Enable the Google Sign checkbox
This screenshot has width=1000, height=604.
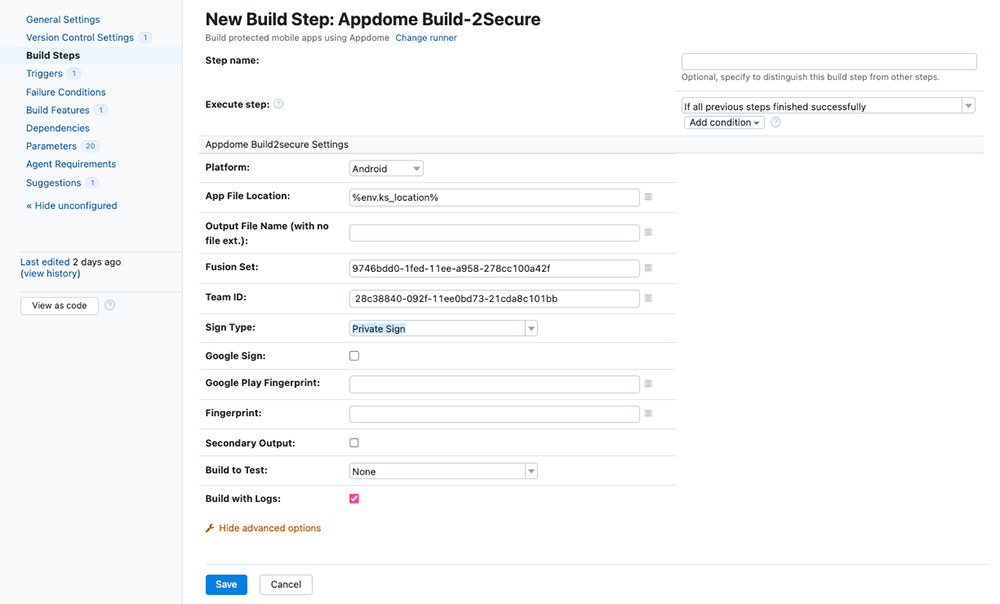pos(354,356)
